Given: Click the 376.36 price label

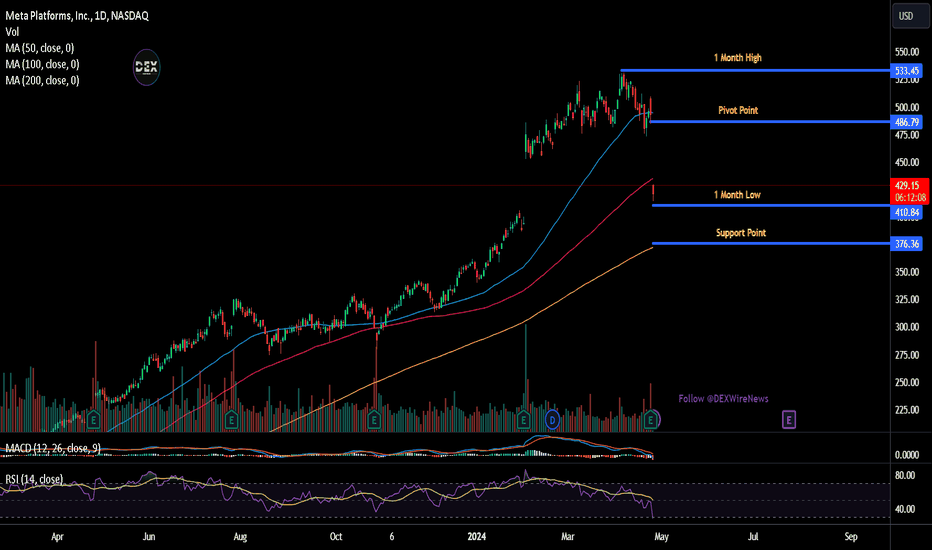Looking at the screenshot, I should coord(906,244).
